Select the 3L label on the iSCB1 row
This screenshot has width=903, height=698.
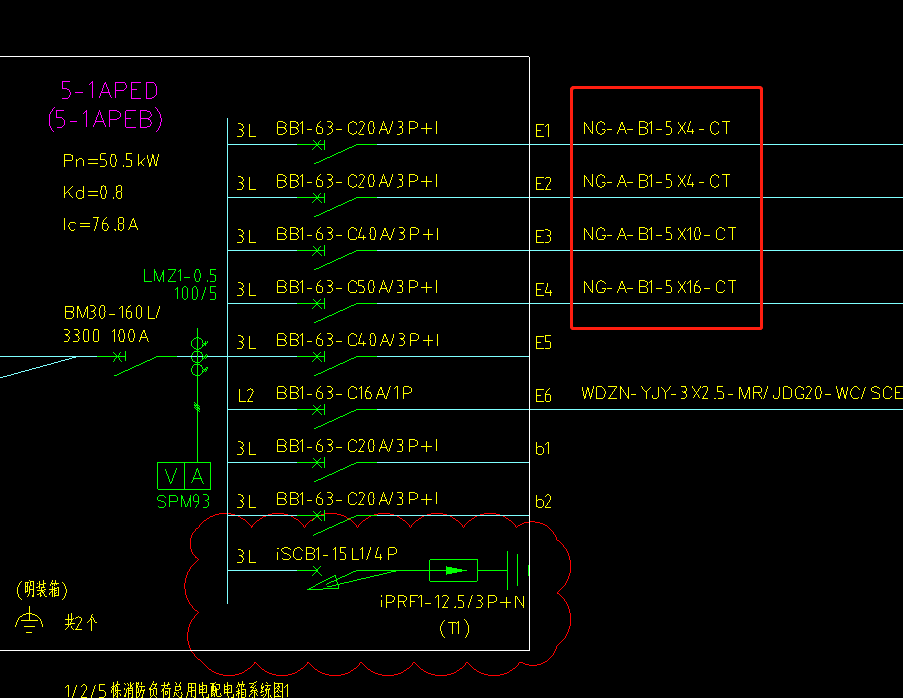(246, 556)
